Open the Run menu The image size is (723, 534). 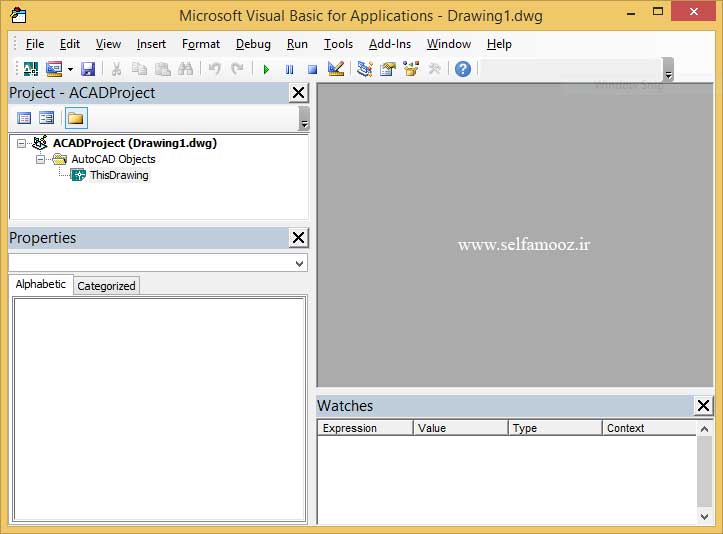coord(297,44)
